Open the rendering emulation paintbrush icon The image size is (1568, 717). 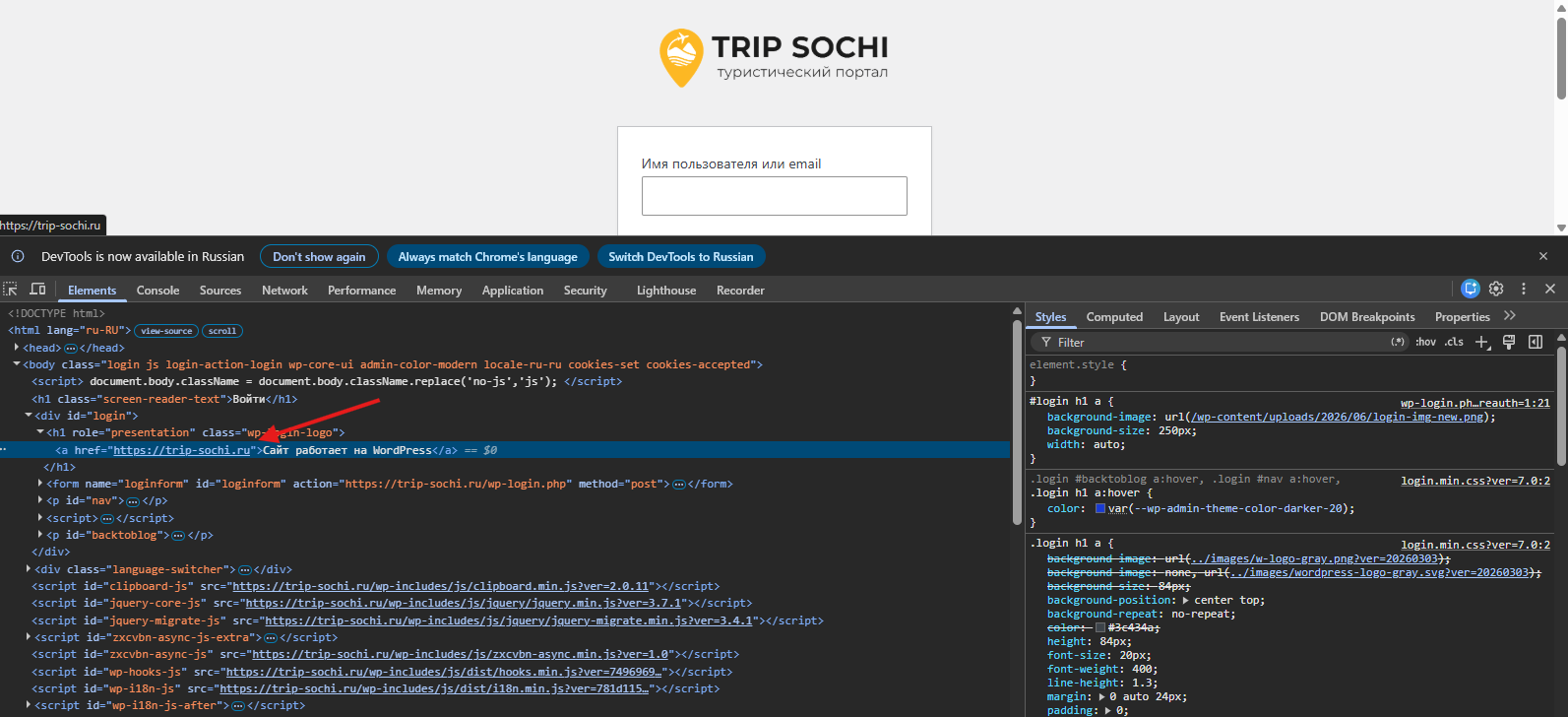tap(1509, 342)
